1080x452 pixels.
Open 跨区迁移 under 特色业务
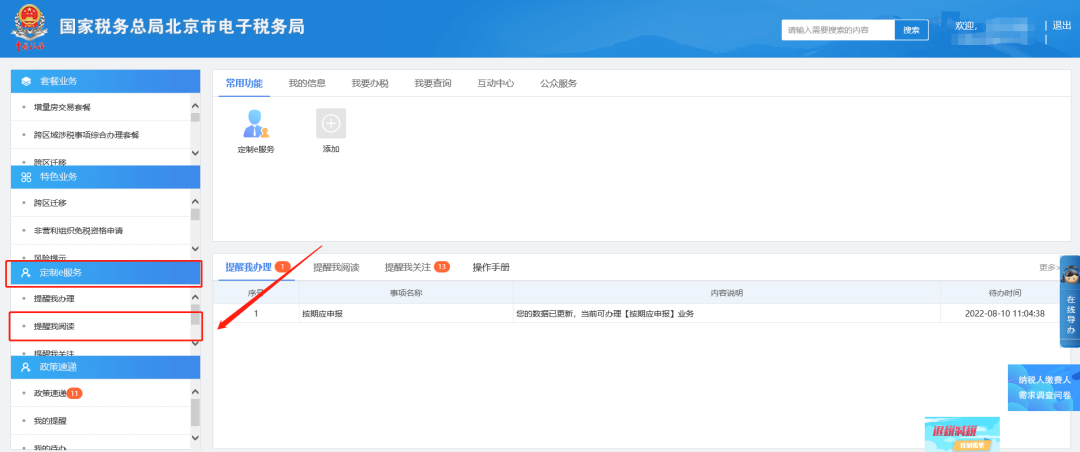point(50,203)
